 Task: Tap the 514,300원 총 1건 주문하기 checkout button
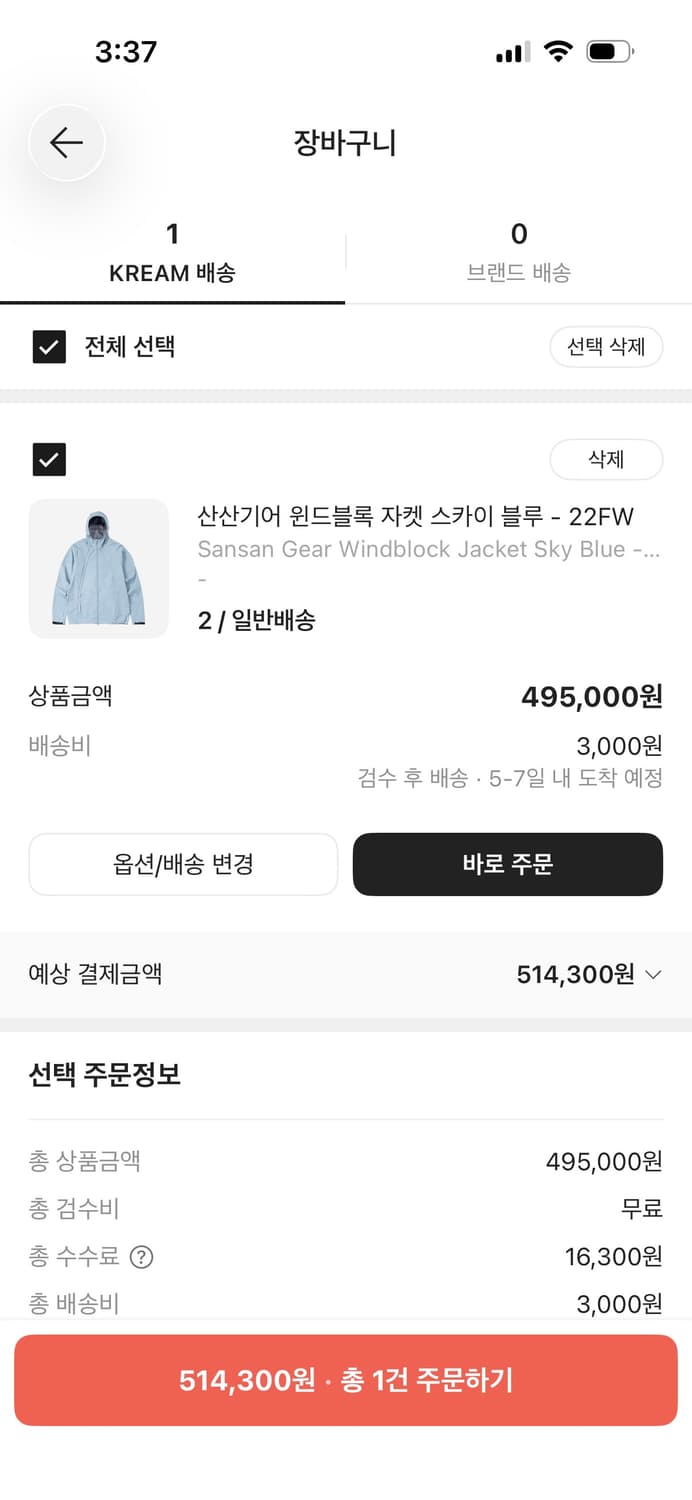(346, 1378)
